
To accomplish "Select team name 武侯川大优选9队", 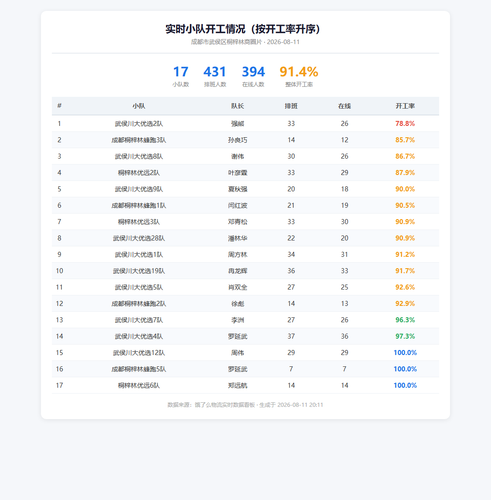I will pyautogui.click(x=139, y=189).
